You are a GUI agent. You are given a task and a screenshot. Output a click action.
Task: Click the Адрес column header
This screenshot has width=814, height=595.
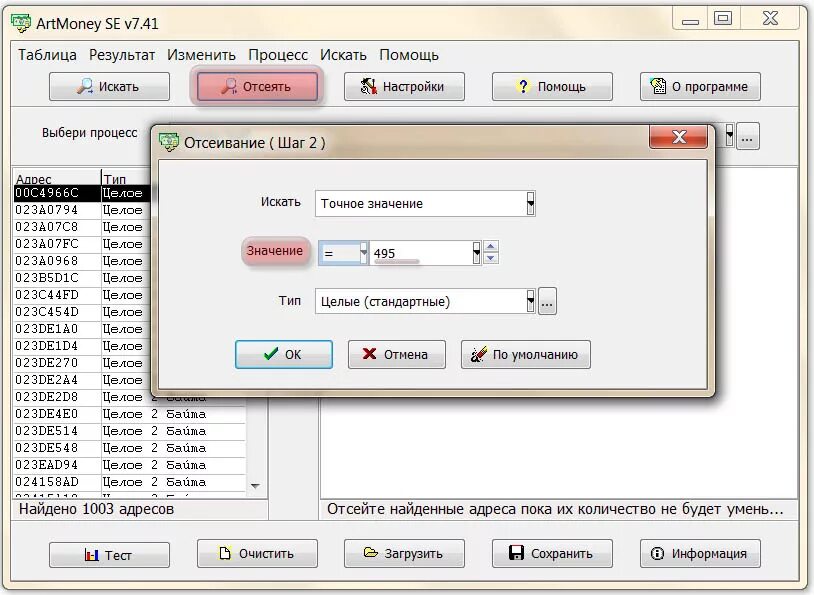coord(56,178)
